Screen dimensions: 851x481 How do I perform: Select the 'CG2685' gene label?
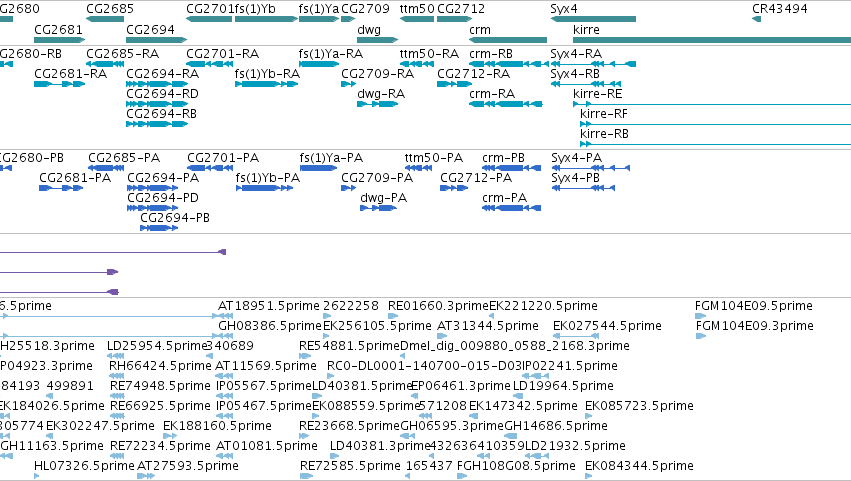point(110,9)
